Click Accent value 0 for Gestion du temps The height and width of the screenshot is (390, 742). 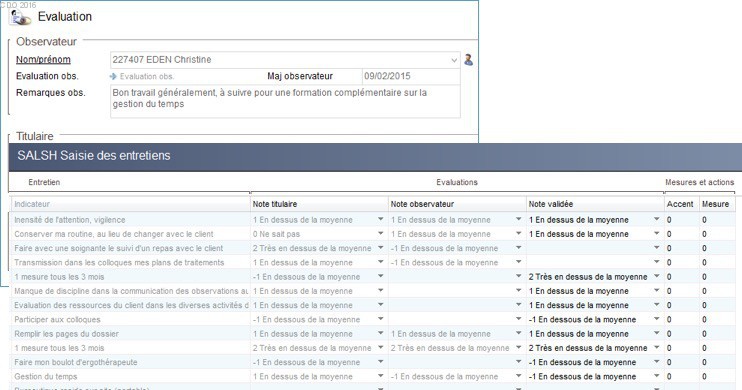(669, 376)
